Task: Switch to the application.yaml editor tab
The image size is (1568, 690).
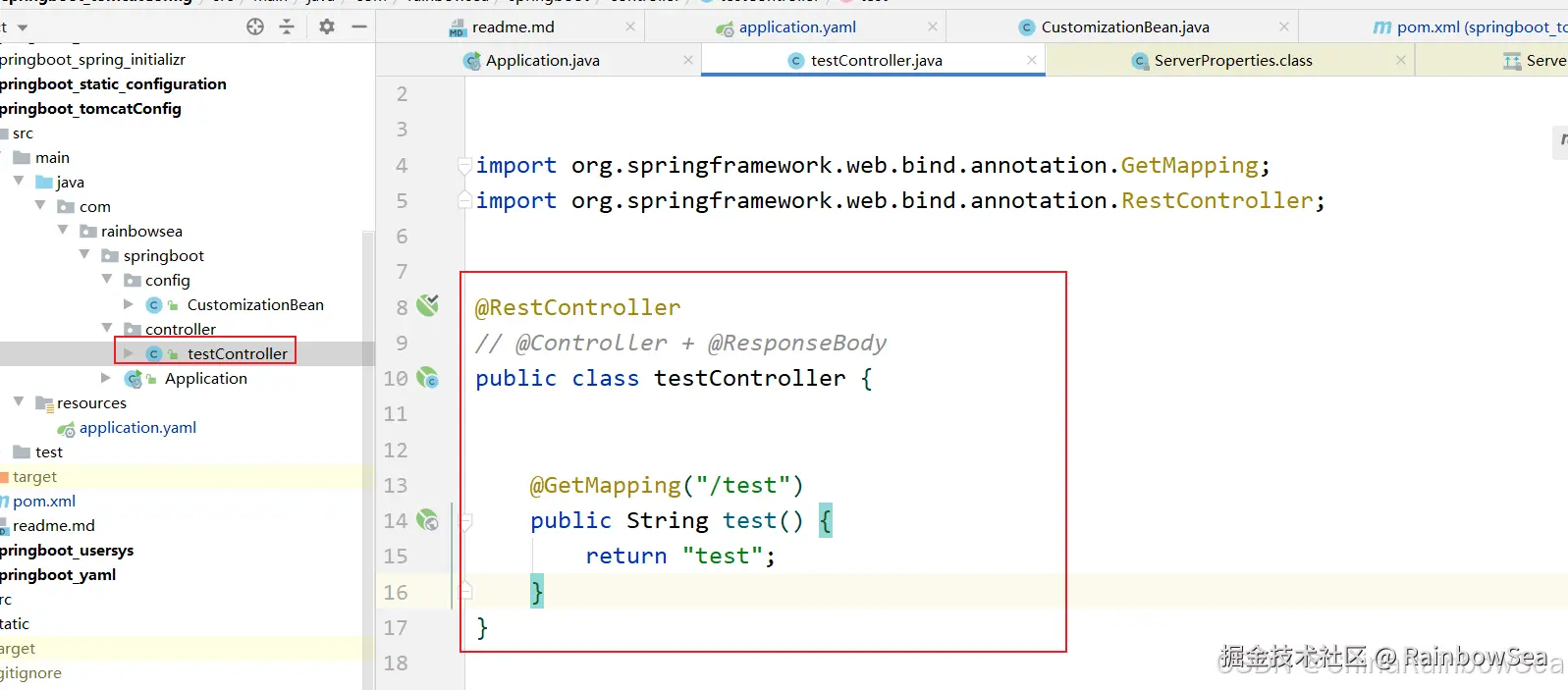Action: pyautogui.click(x=797, y=27)
